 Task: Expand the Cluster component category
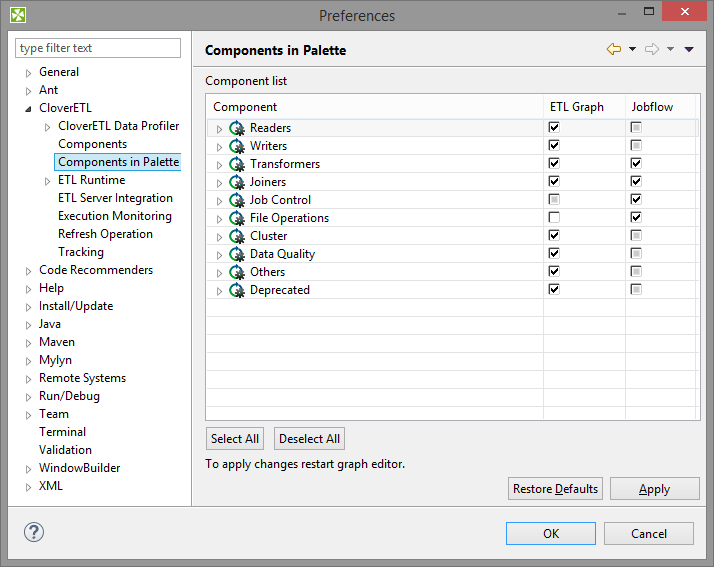tap(219, 237)
